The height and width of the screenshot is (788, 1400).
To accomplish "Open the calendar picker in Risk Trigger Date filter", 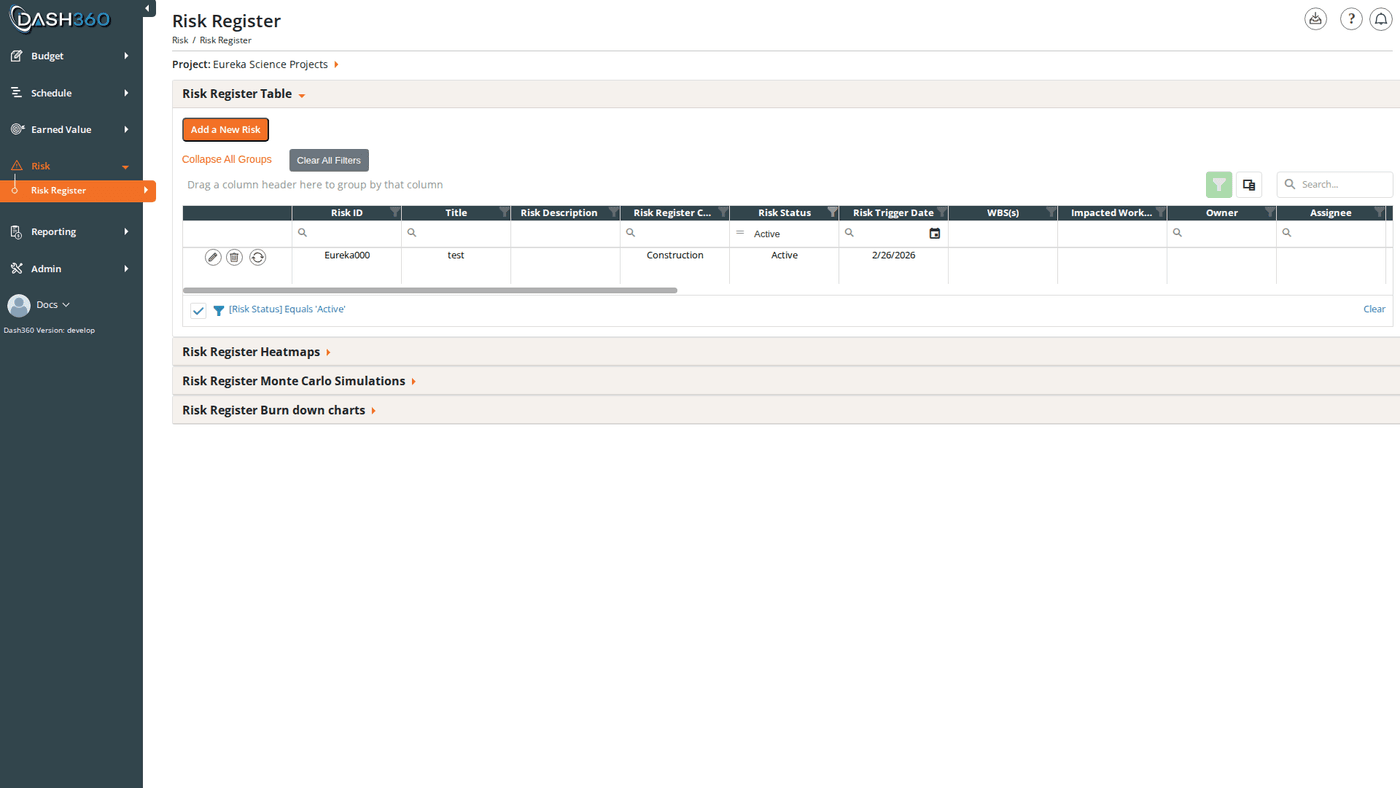I will (935, 233).
